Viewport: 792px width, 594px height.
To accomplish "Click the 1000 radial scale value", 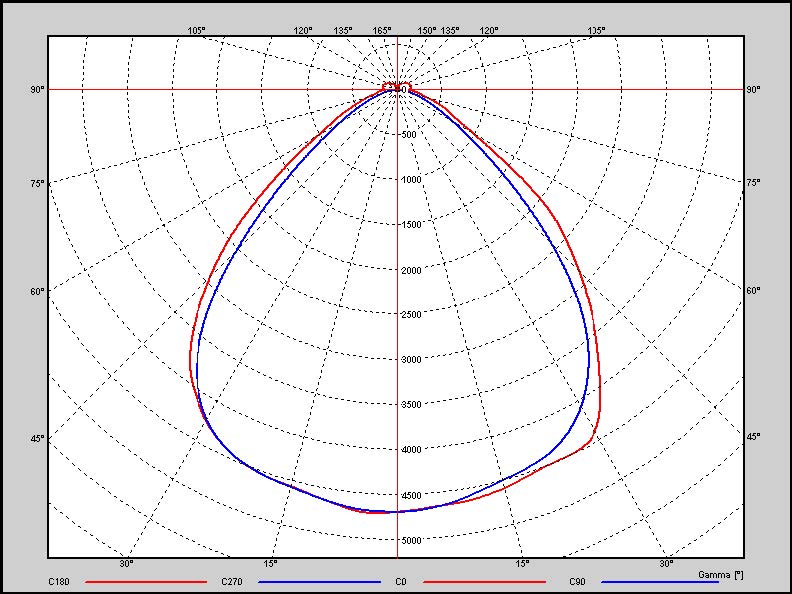I will point(411,179).
